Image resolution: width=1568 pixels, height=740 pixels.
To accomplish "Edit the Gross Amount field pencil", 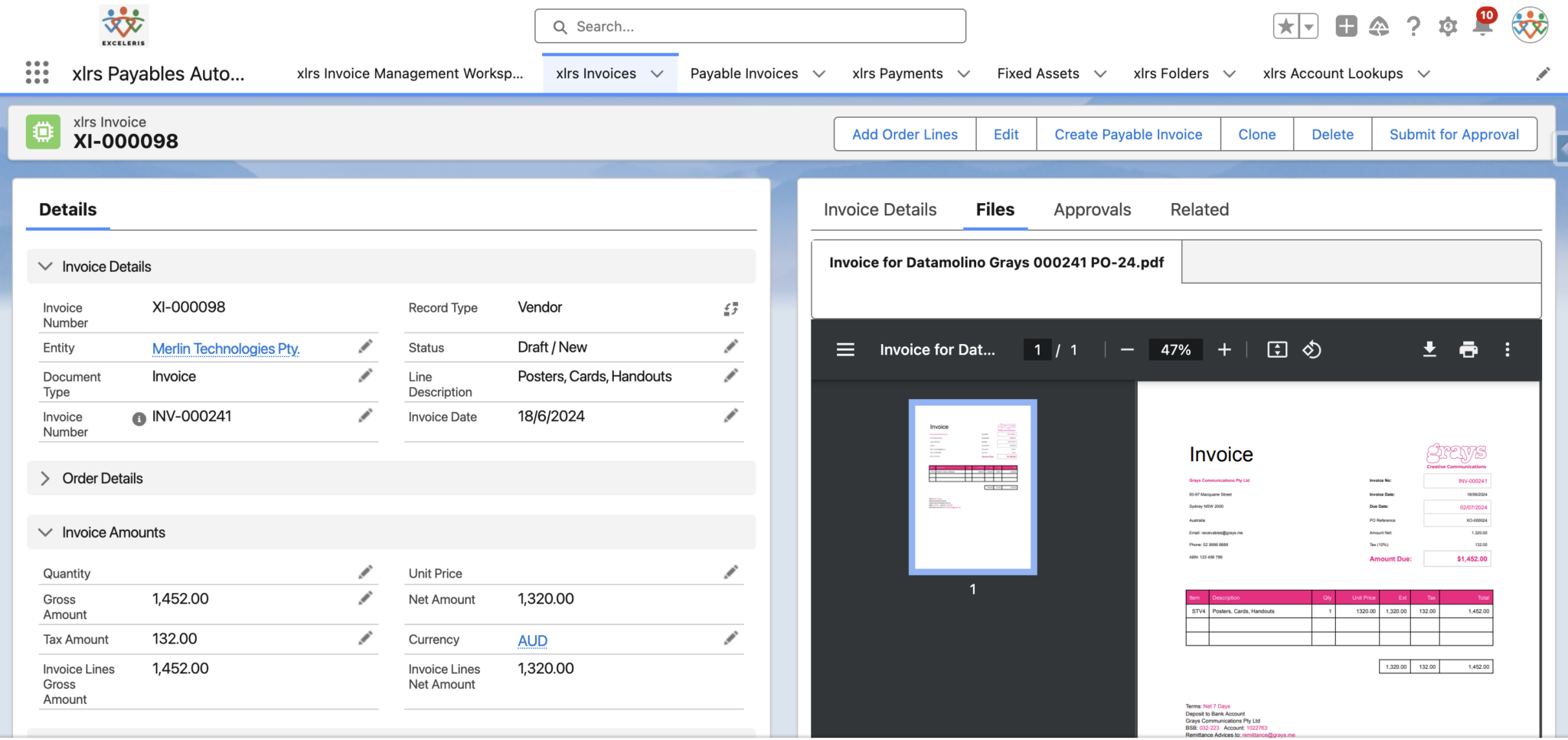I will tap(365, 598).
